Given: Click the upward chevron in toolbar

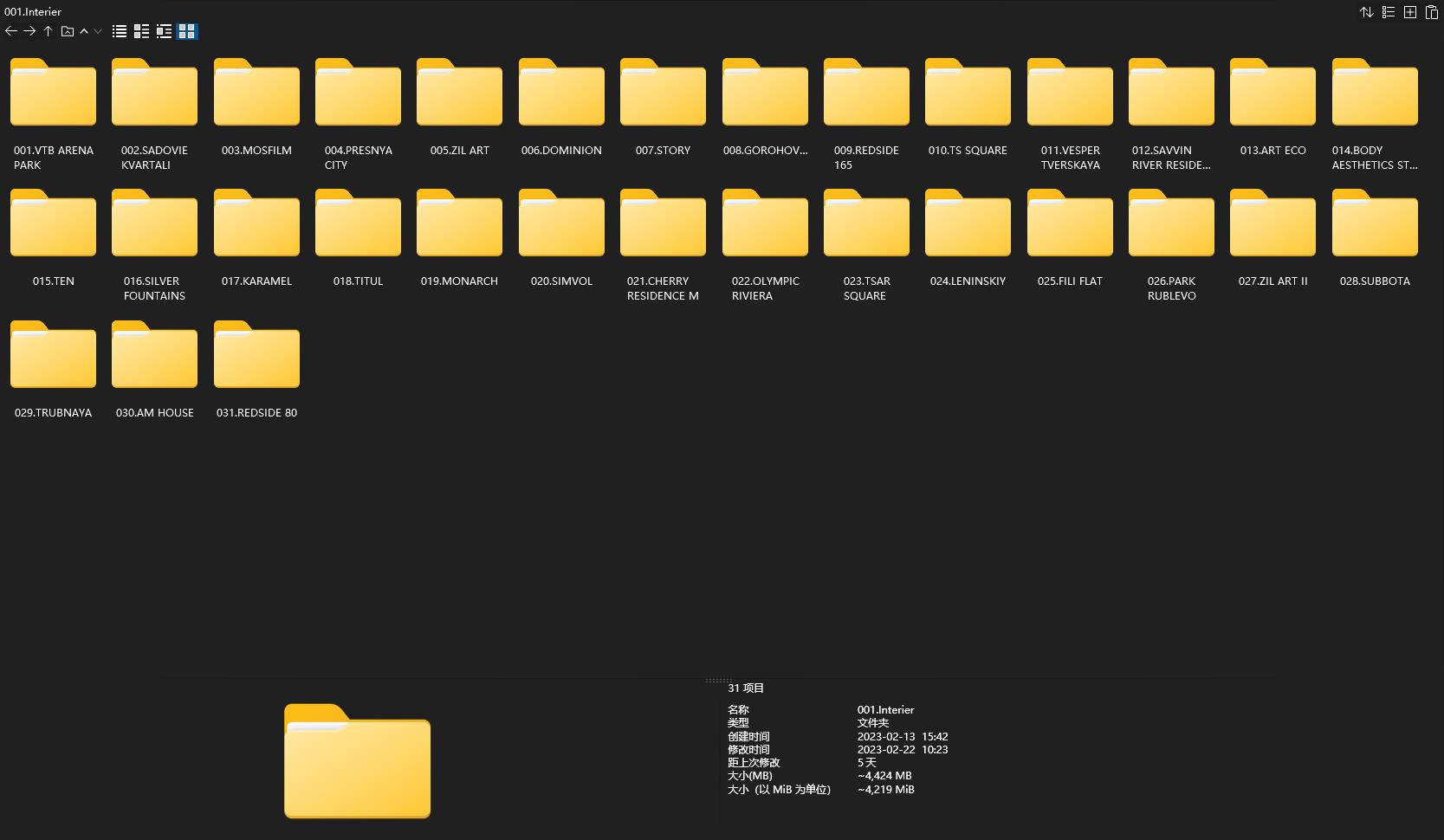Looking at the screenshot, I should (84, 31).
